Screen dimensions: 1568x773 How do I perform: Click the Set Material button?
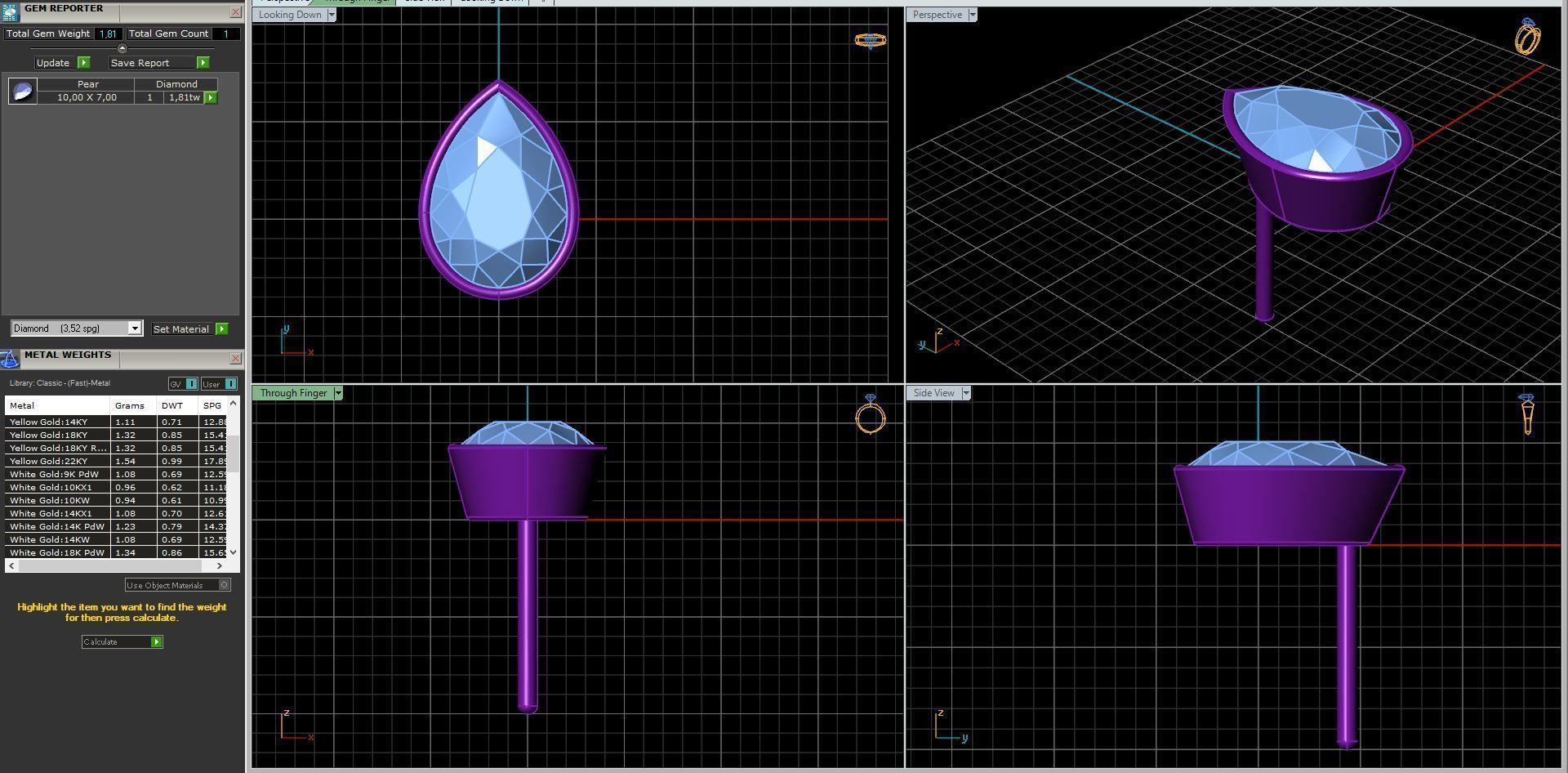pos(180,329)
